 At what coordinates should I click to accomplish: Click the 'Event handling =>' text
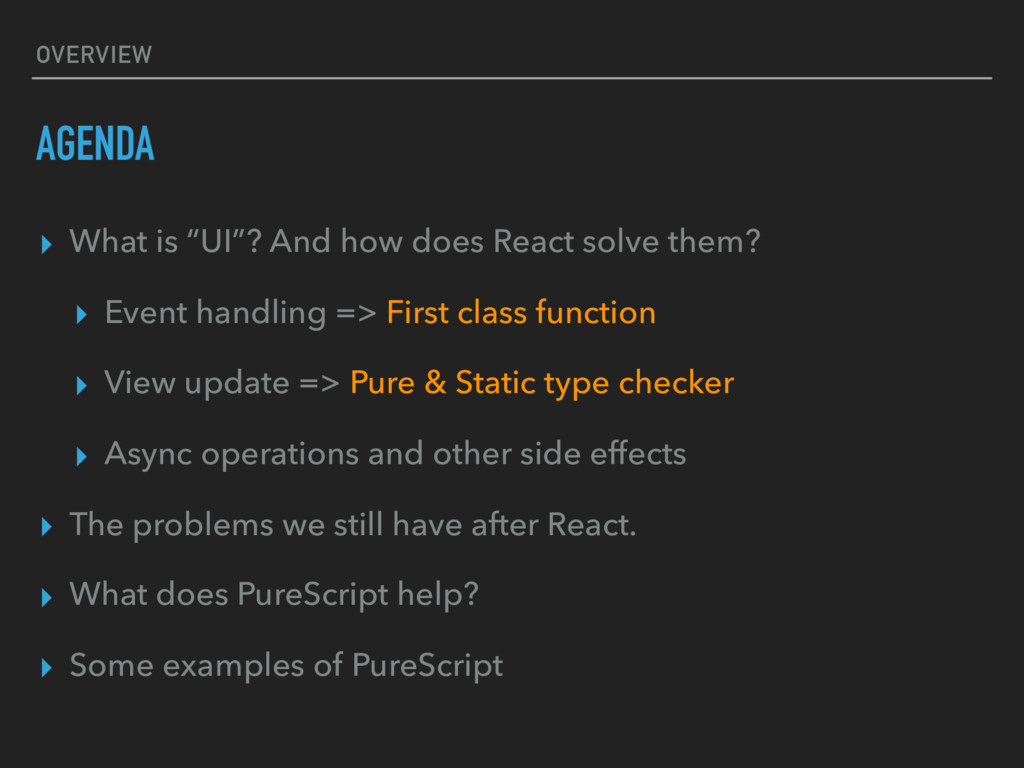coord(240,312)
